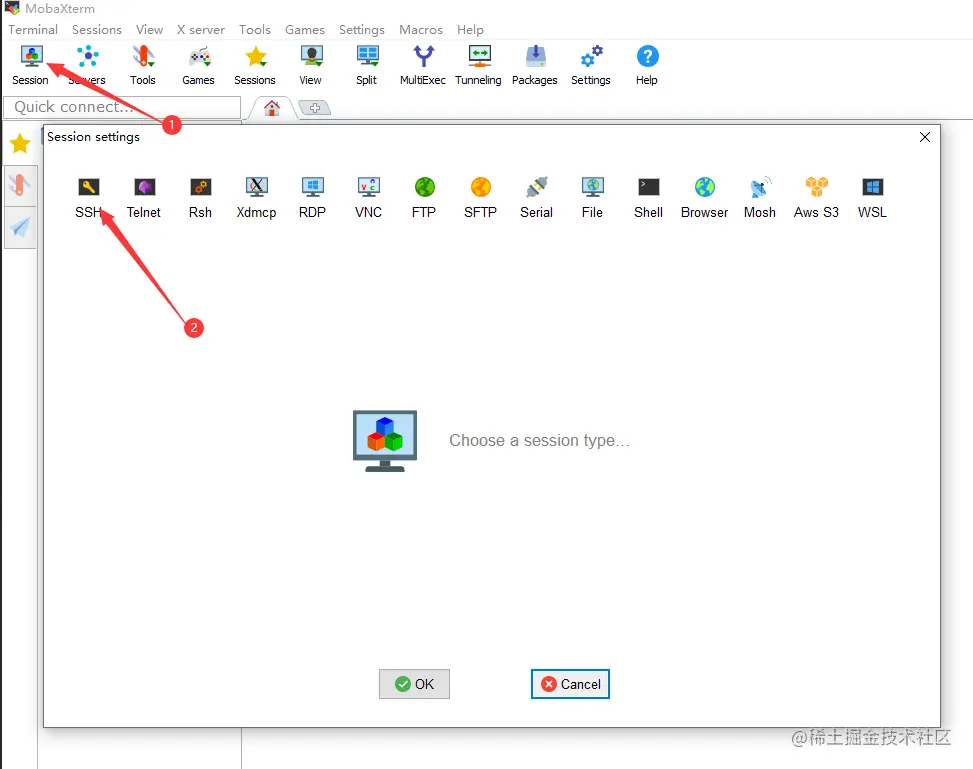Open the Tools menu in menu bar

pyautogui.click(x=255, y=29)
